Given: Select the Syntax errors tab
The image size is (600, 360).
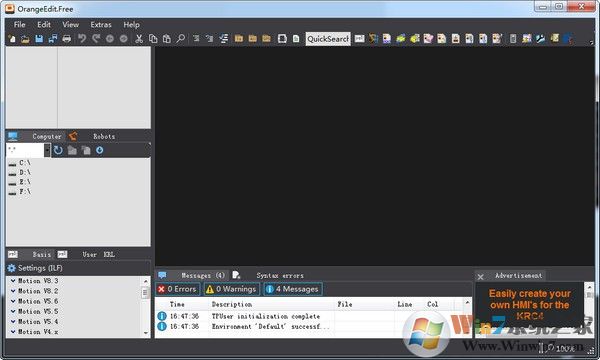Looking at the screenshot, I should pyautogui.click(x=280, y=275).
